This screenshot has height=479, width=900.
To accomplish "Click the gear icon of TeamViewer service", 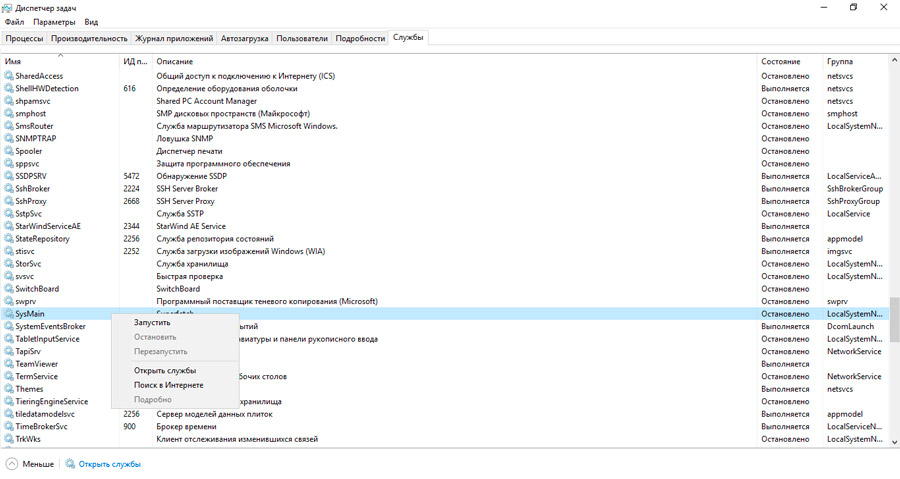I will [x=9, y=364].
